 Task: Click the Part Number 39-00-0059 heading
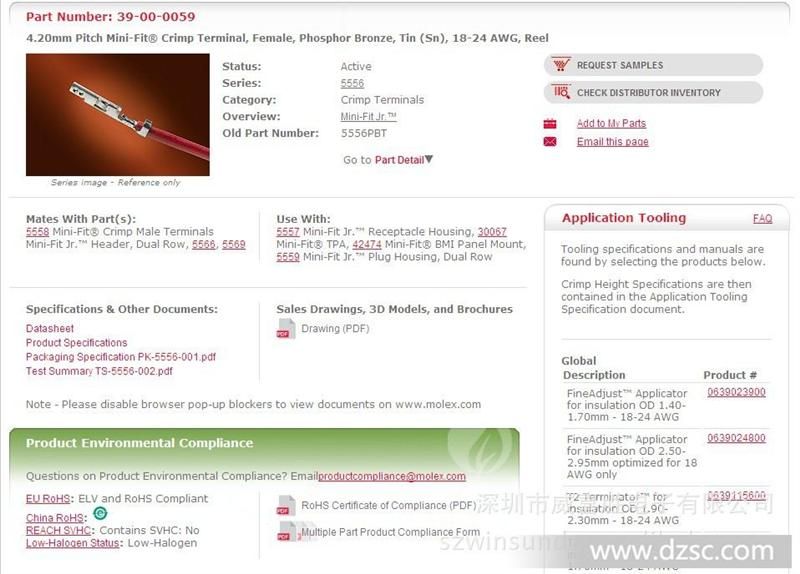[111, 17]
